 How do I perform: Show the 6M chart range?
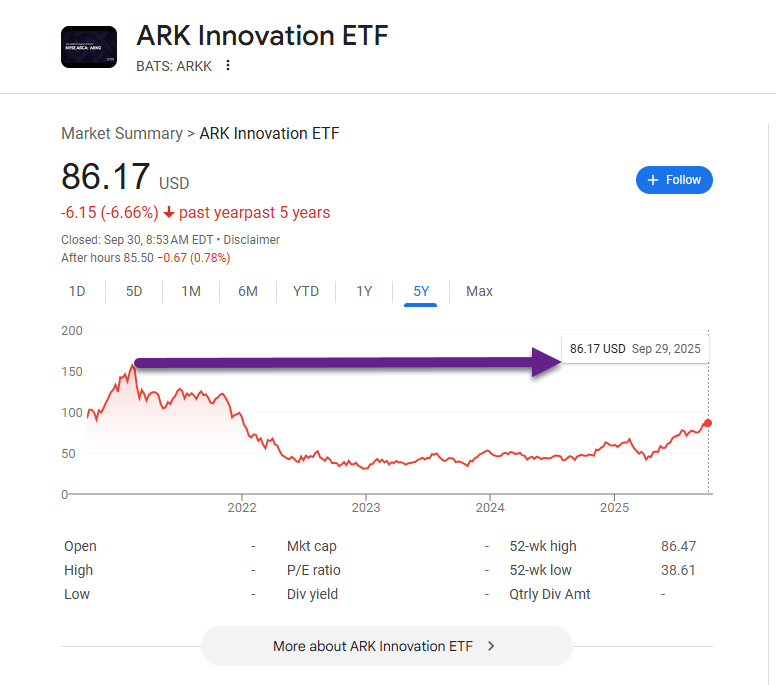point(248,291)
